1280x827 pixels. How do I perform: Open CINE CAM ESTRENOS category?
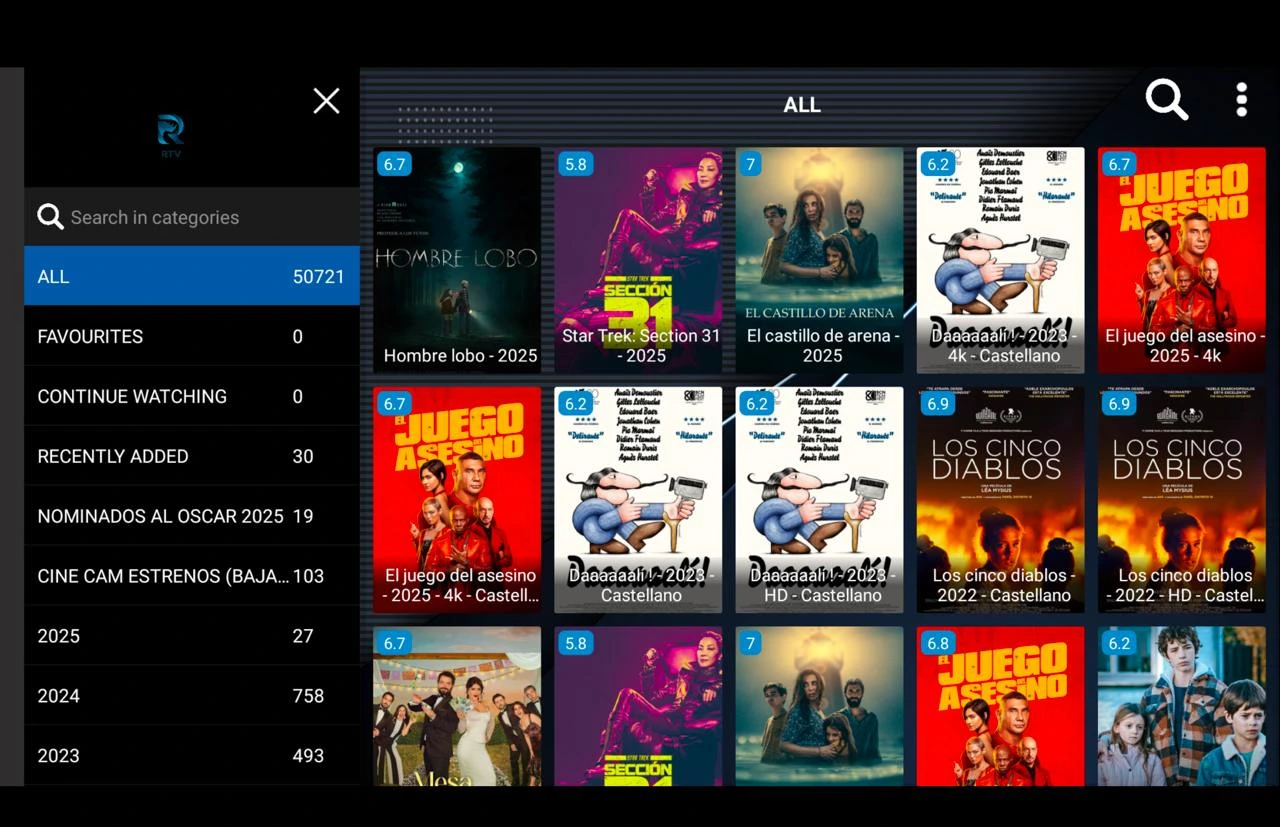(192, 576)
